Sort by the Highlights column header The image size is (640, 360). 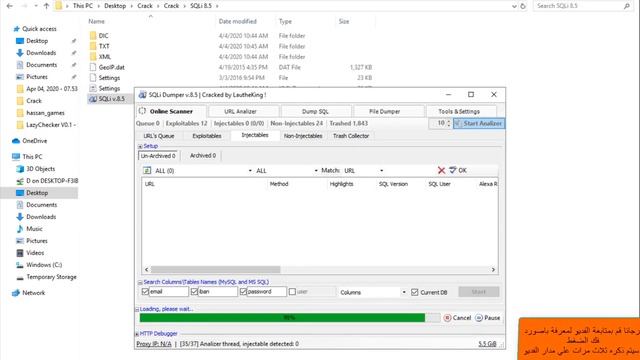(x=342, y=184)
